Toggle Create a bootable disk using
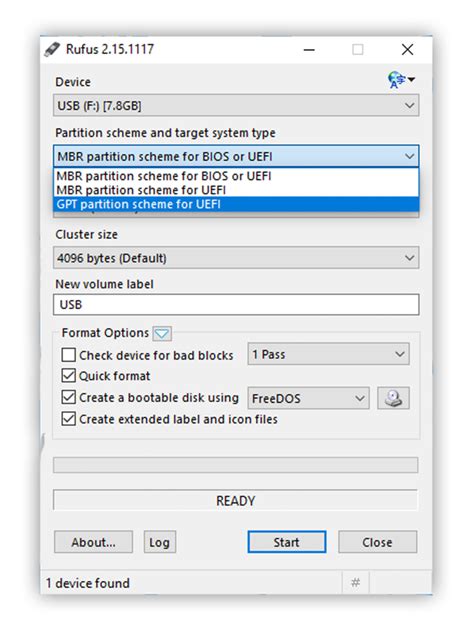The image size is (474, 632). point(69,397)
